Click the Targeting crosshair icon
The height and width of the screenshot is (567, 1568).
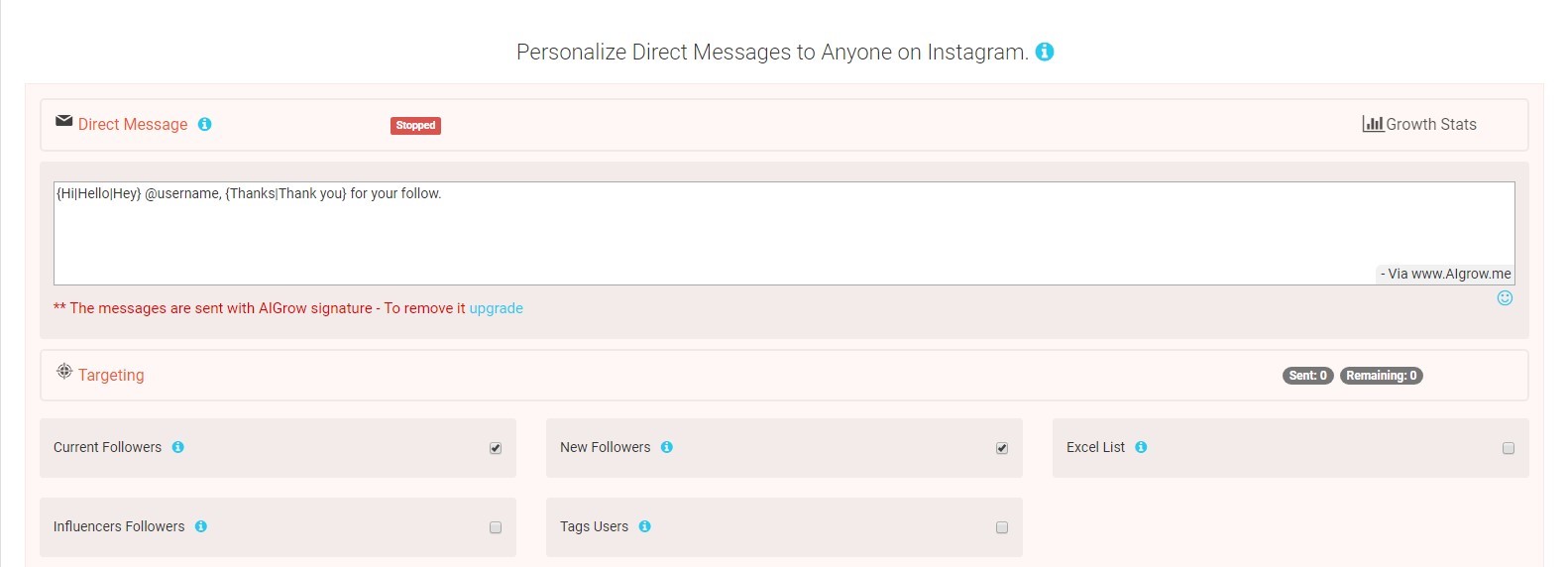[x=64, y=372]
